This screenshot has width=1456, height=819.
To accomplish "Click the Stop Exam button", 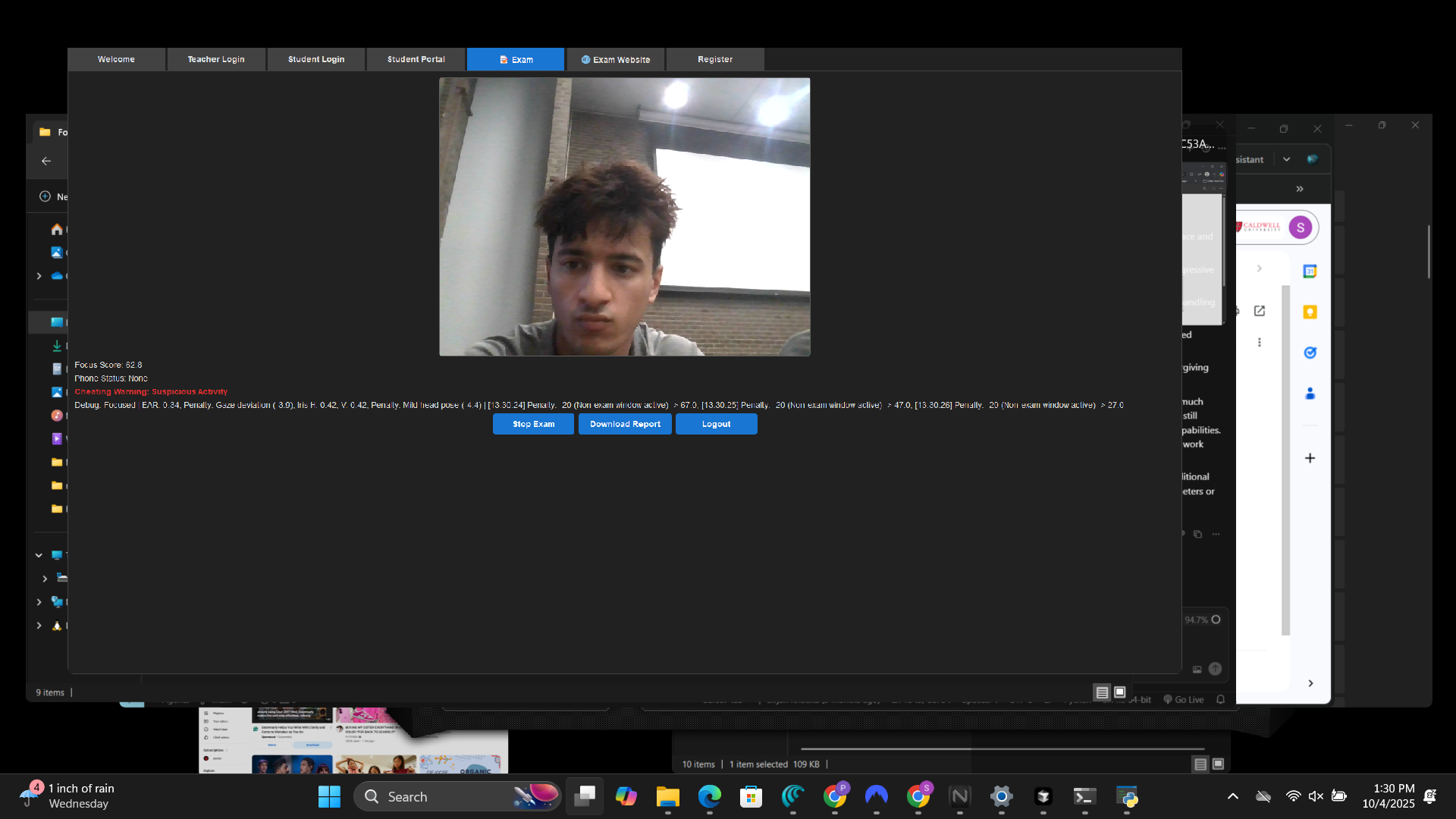I will 533,424.
